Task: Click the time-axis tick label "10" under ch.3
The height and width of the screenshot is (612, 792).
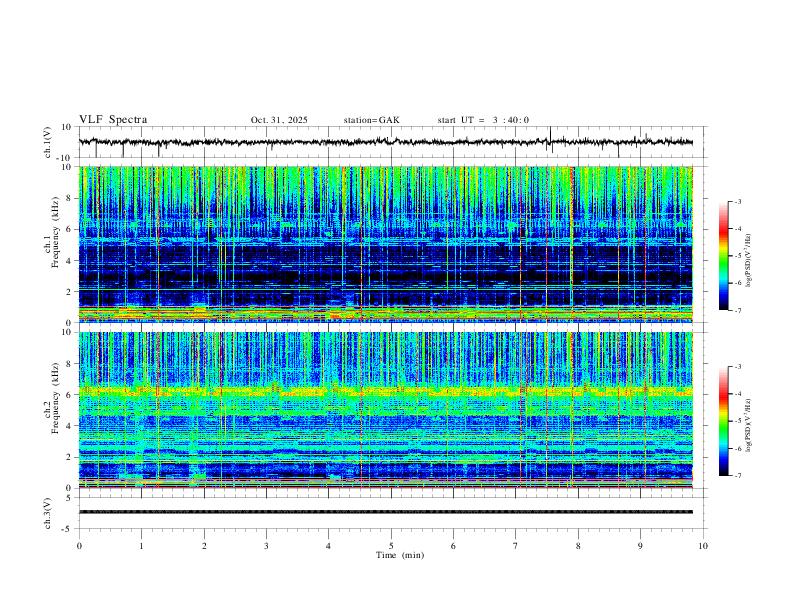Action: (x=703, y=546)
